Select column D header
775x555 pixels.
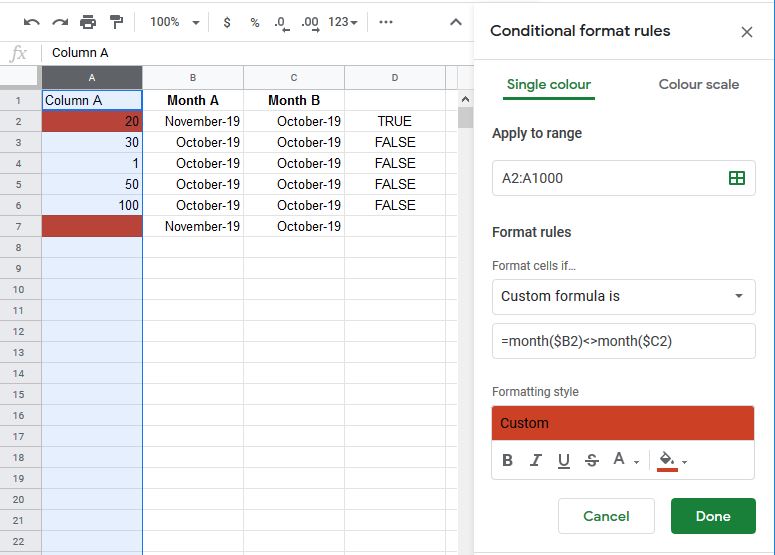(x=394, y=78)
